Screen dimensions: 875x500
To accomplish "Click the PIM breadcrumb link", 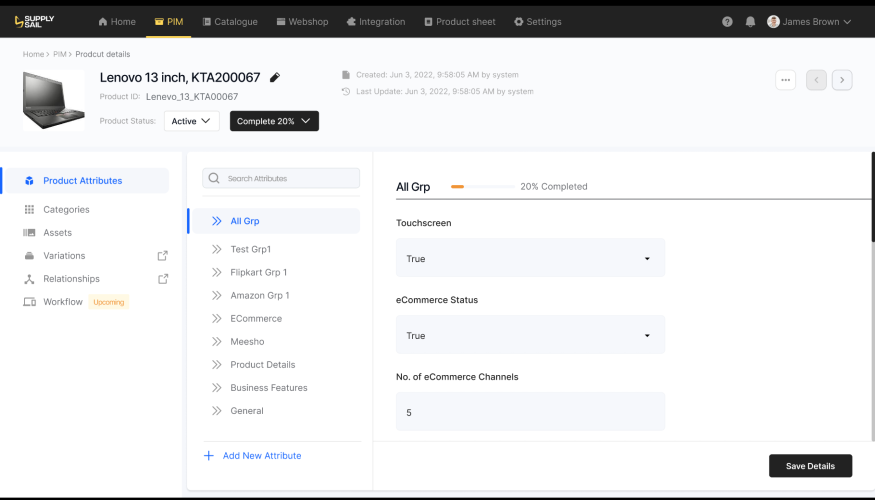I will click(60, 54).
